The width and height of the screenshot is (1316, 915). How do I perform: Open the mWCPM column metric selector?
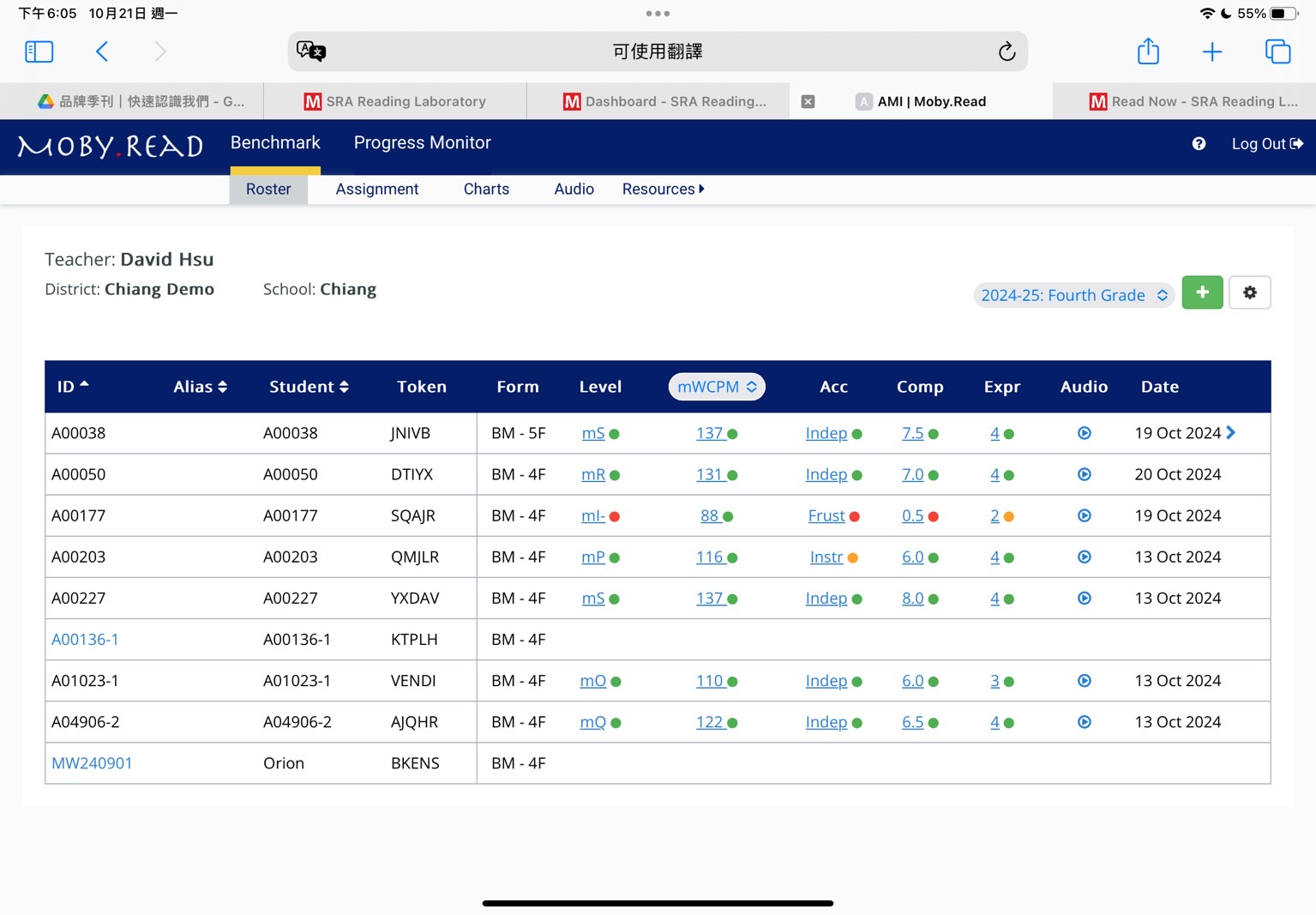pos(716,387)
